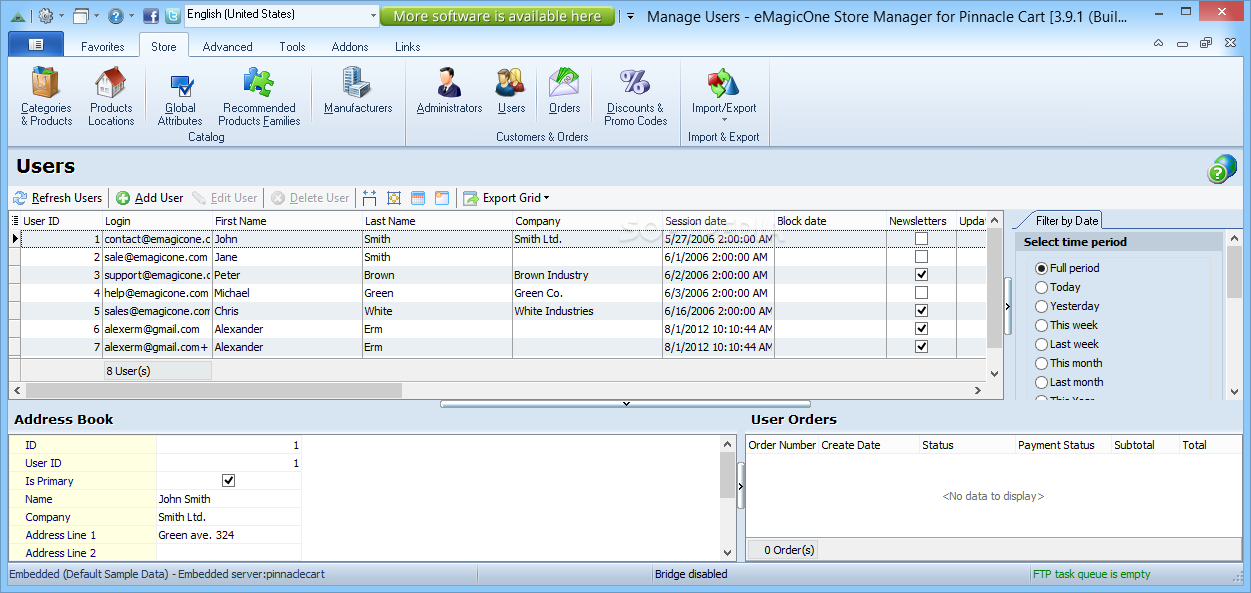Switch to the Links tab
Screen dimensions: 1251x593
click(408, 47)
